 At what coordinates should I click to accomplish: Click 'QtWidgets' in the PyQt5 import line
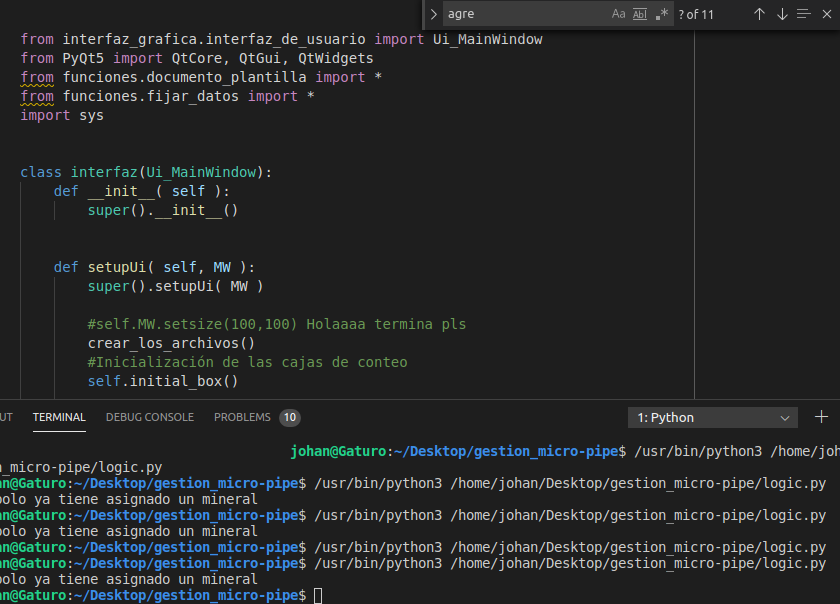(x=336, y=58)
